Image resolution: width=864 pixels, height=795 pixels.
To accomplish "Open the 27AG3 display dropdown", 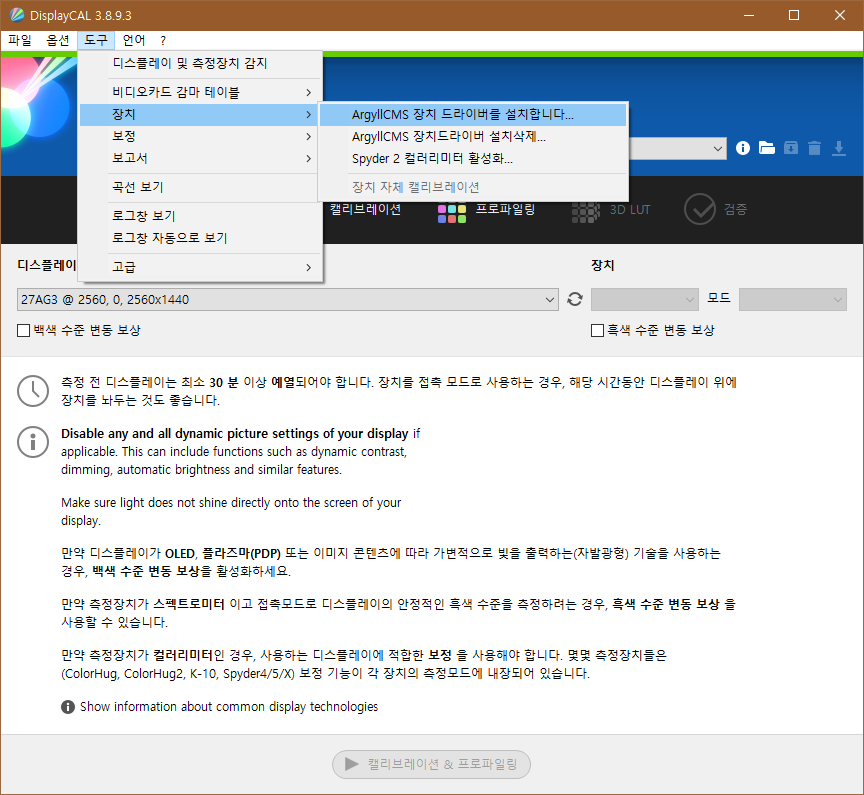I will [287, 299].
